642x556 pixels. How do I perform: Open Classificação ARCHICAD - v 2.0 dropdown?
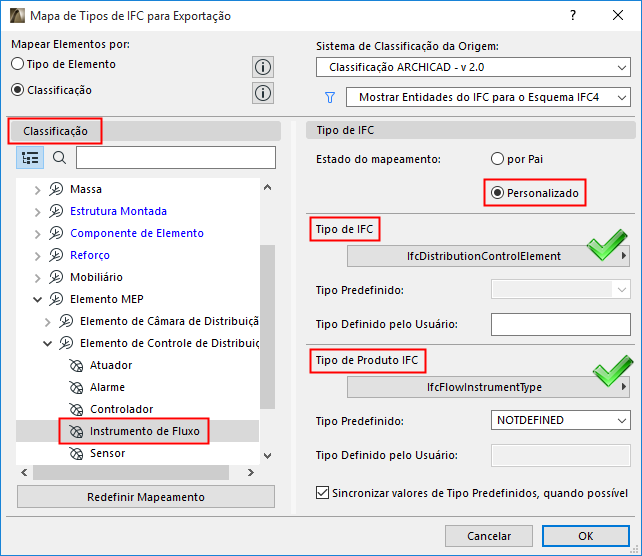473,67
